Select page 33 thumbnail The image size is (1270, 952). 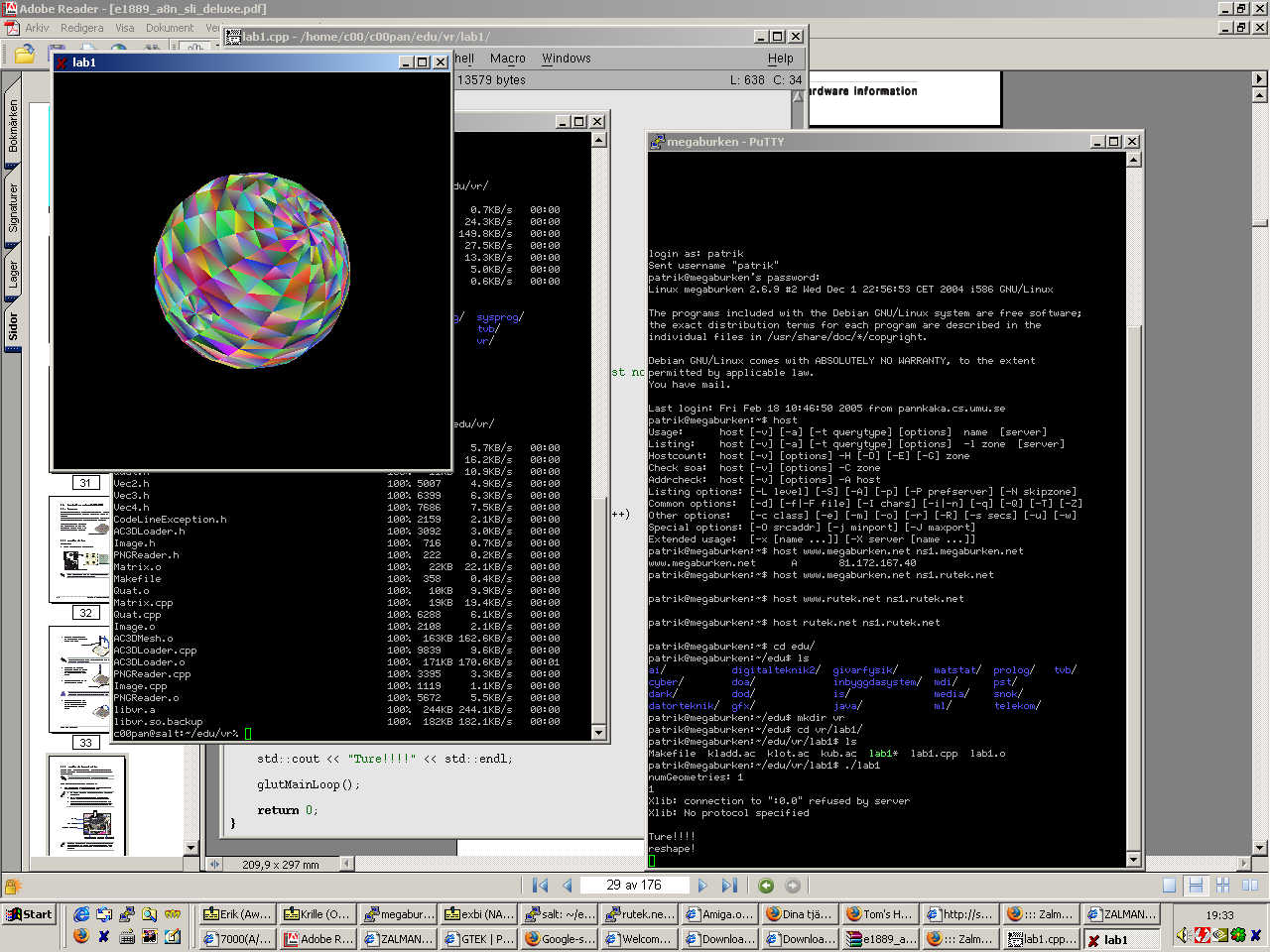(x=81, y=679)
